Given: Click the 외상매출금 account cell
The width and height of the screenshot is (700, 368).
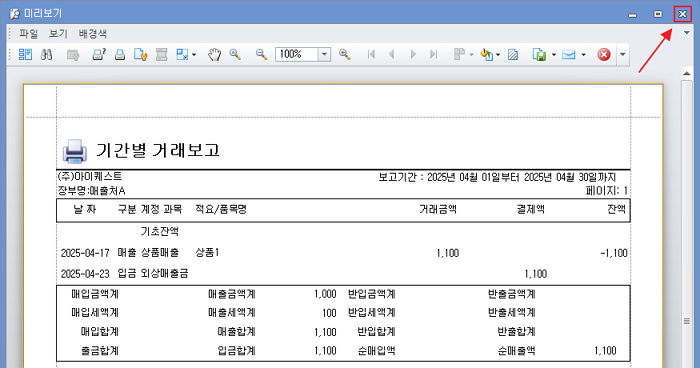Looking at the screenshot, I should [x=164, y=273].
